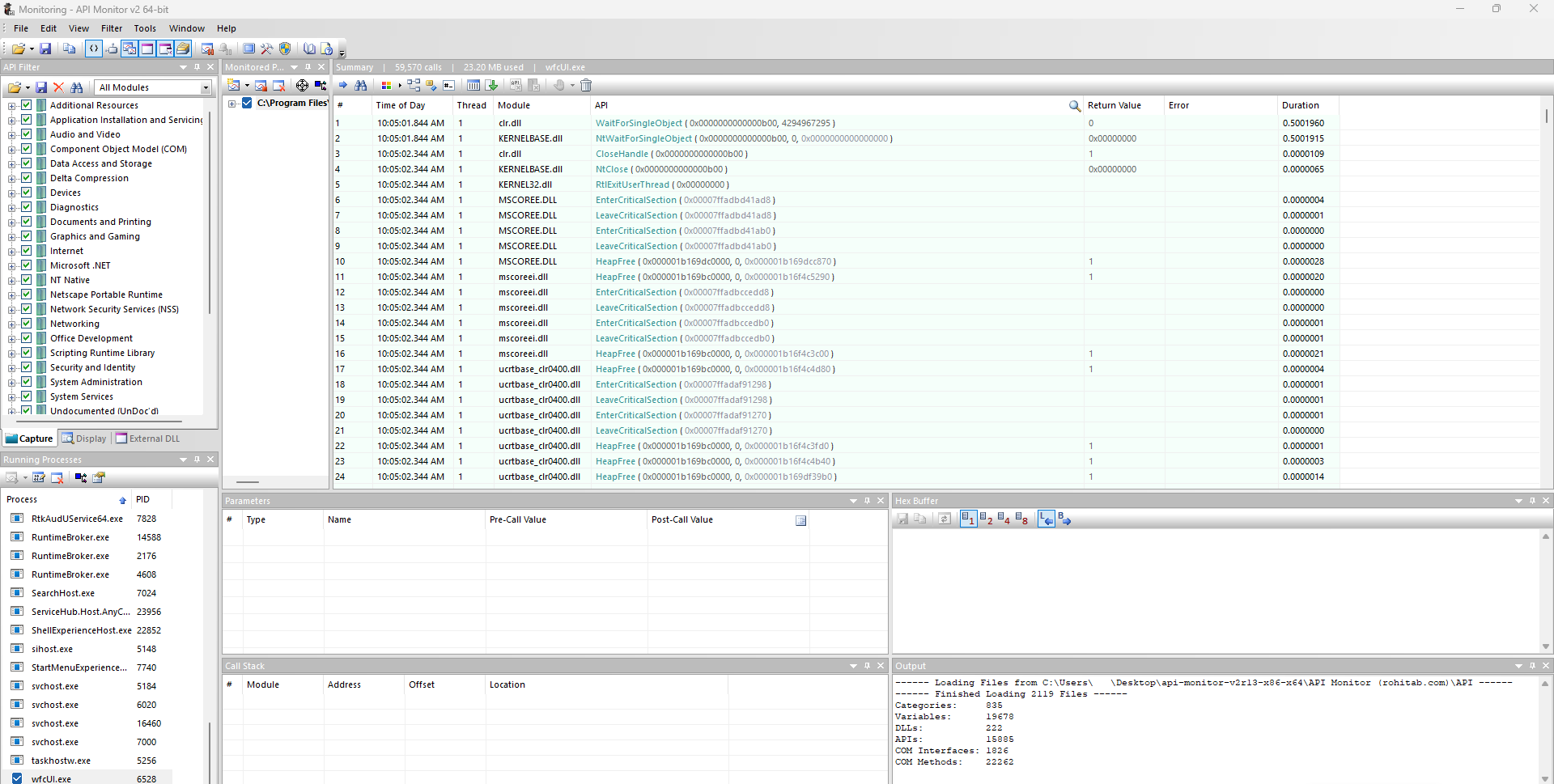1554x784 pixels.
Task: Toggle the wfcUI.exe process checkbox
Action: click(x=17, y=778)
